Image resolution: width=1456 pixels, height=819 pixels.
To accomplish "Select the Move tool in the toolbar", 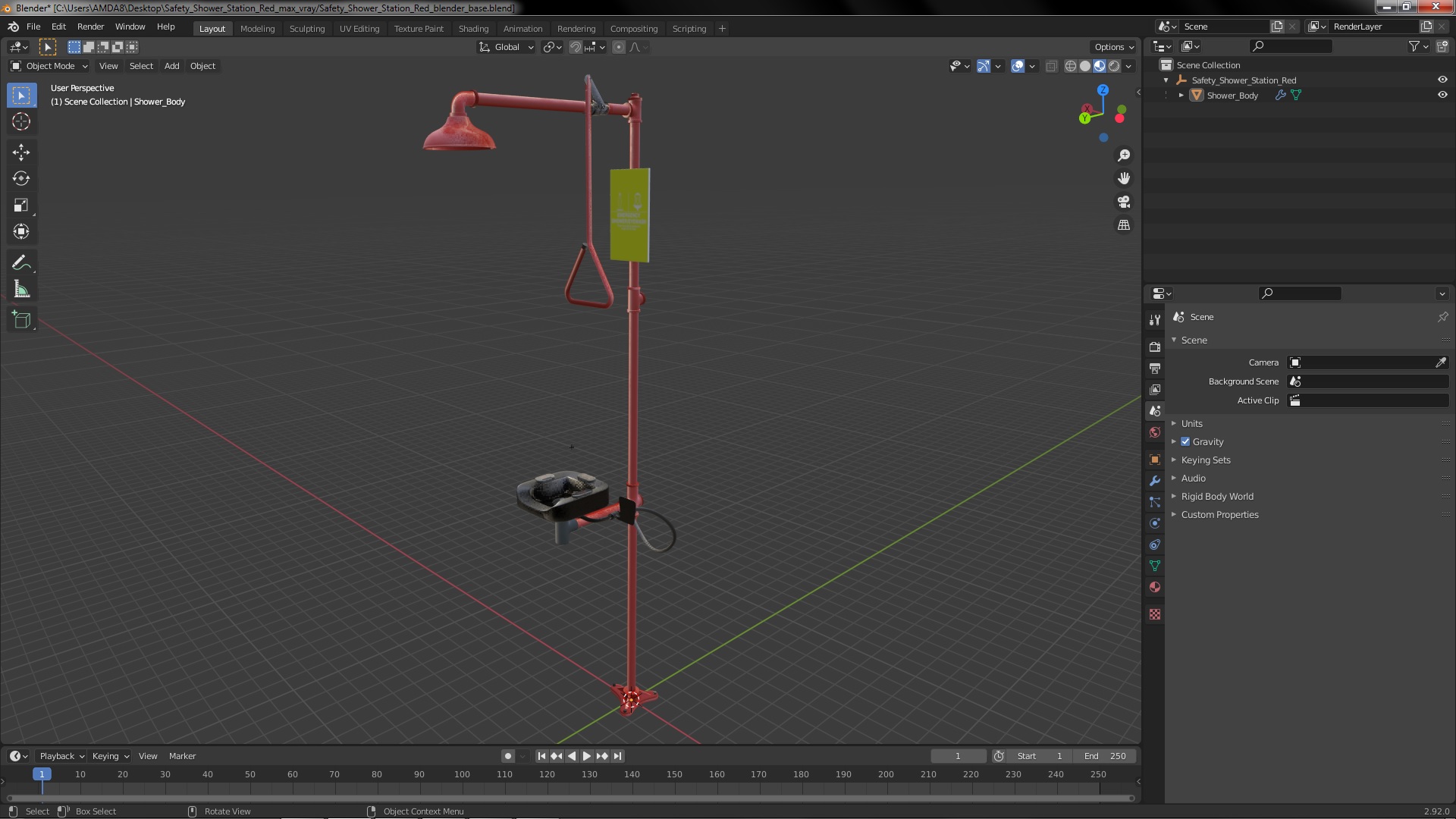I will [21, 152].
